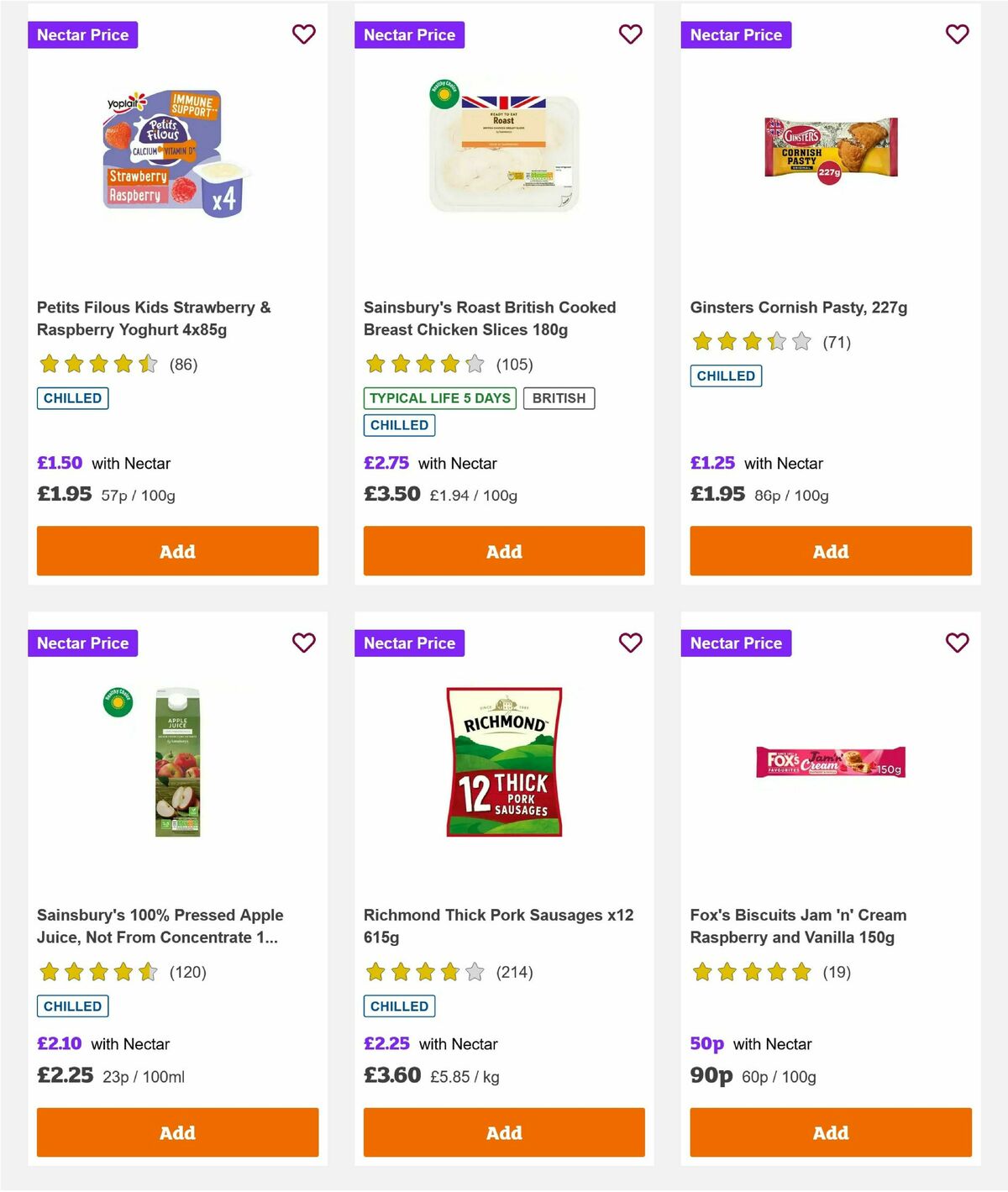The image size is (1008, 1192).
Task: Expand reviews by clicking (214) review count
Action: tap(515, 972)
